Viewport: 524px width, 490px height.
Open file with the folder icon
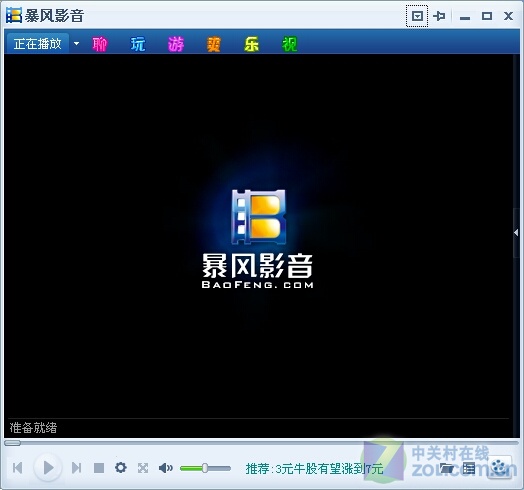pos(446,468)
